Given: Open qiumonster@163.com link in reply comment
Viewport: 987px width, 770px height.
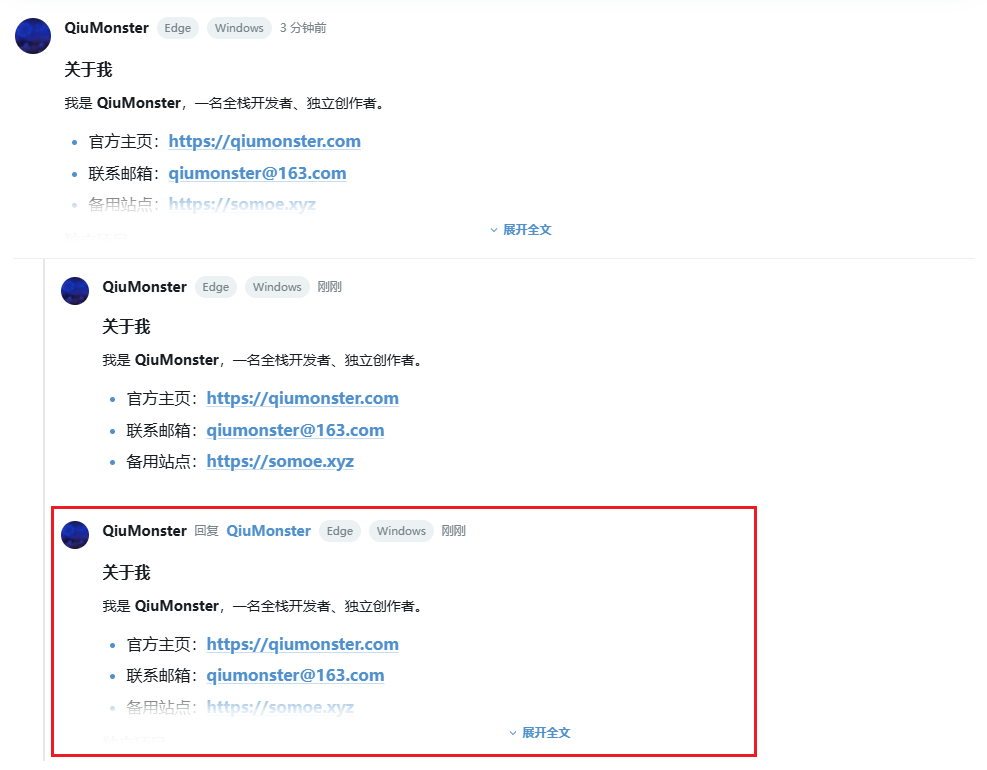Looking at the screenshot, I should (x=295, y=675).
